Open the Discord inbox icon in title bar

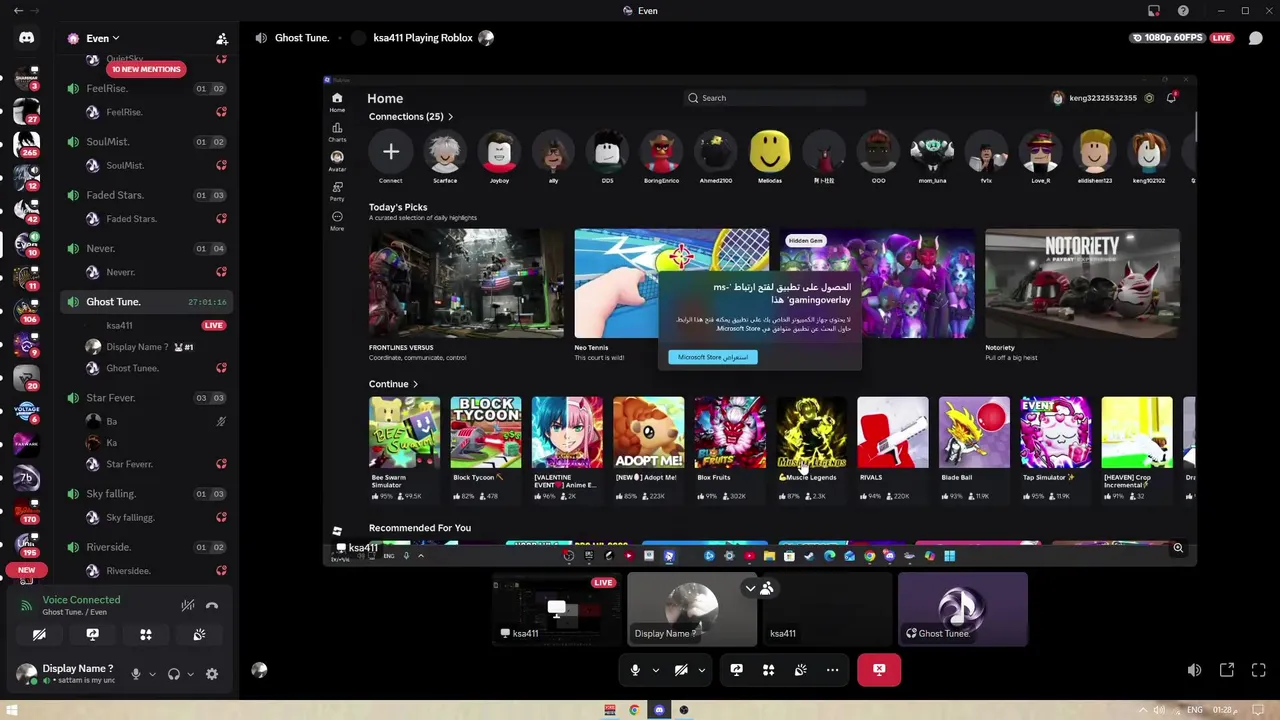point(1154,11)
